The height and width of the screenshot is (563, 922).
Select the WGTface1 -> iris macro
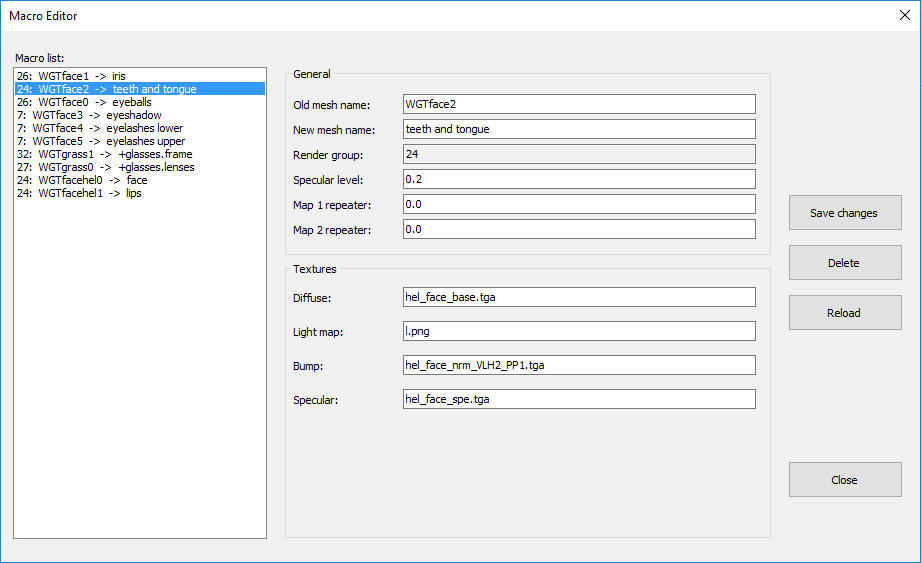coord(140,76)
